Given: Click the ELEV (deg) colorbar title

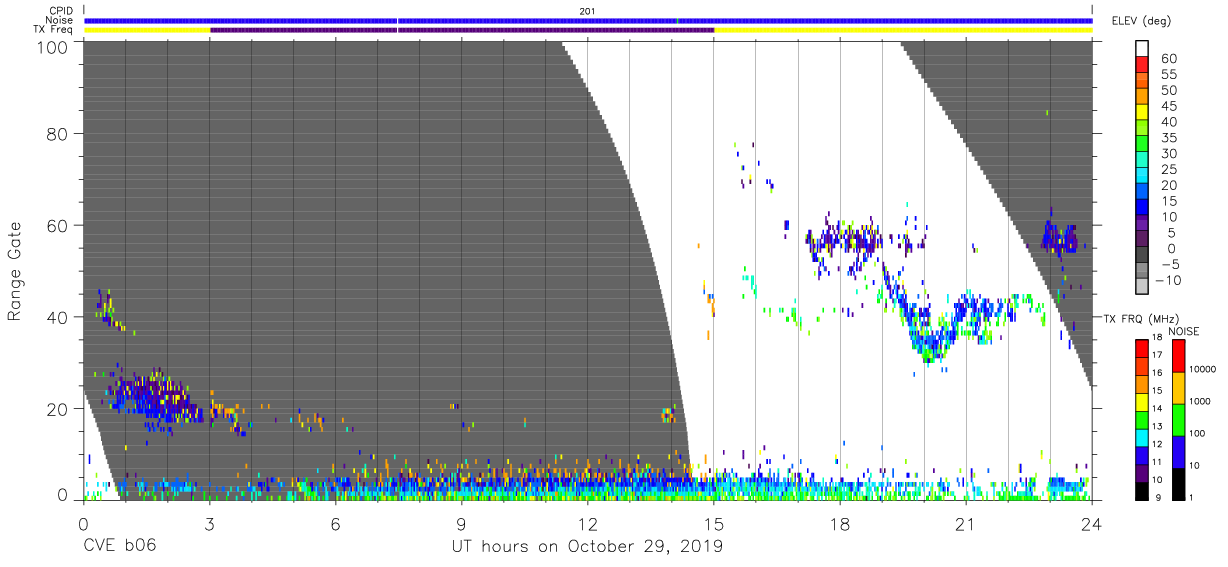Looking at the screenshot, I should [x=1140, y=20].
